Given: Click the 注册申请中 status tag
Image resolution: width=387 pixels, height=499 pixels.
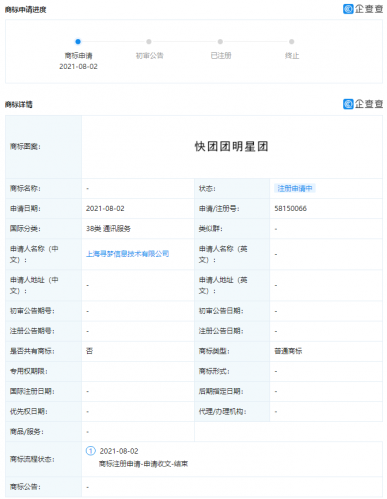Looking at the screenshot, I should 295,188.
